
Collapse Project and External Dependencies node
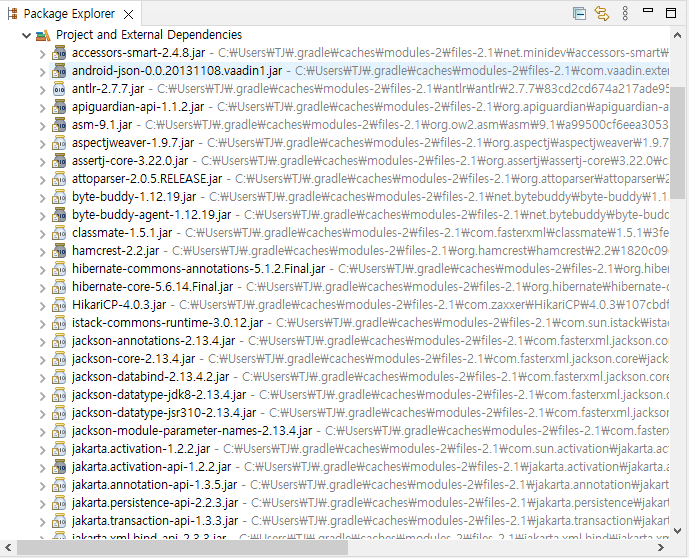pyautogui.click(x=26, y=36)
